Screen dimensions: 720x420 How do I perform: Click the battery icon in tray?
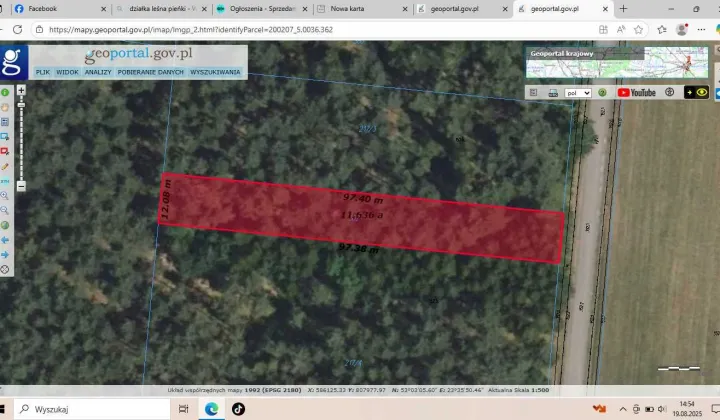649,409
